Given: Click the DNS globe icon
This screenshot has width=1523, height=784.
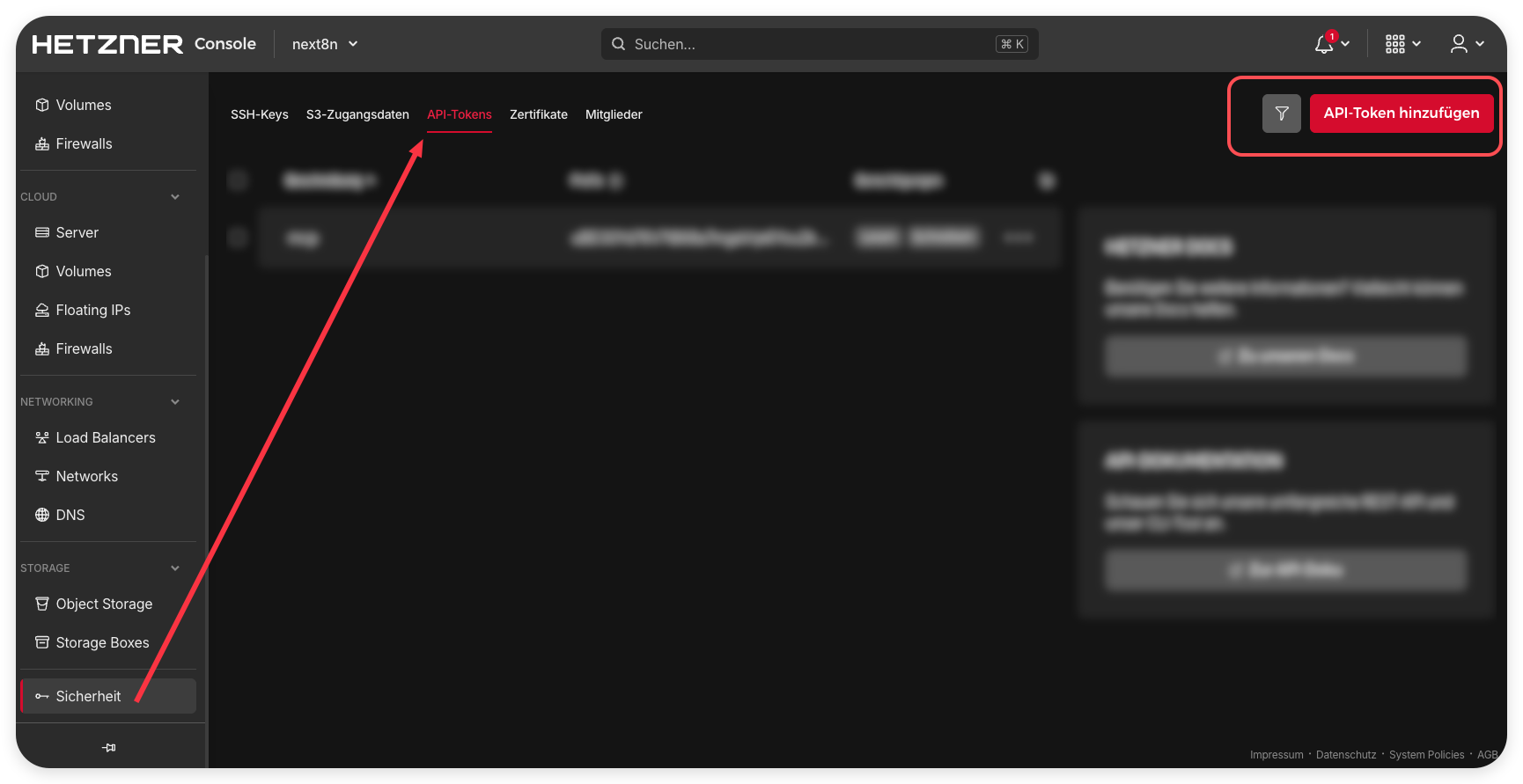Looking at the screenshot, I should point(41,515).
